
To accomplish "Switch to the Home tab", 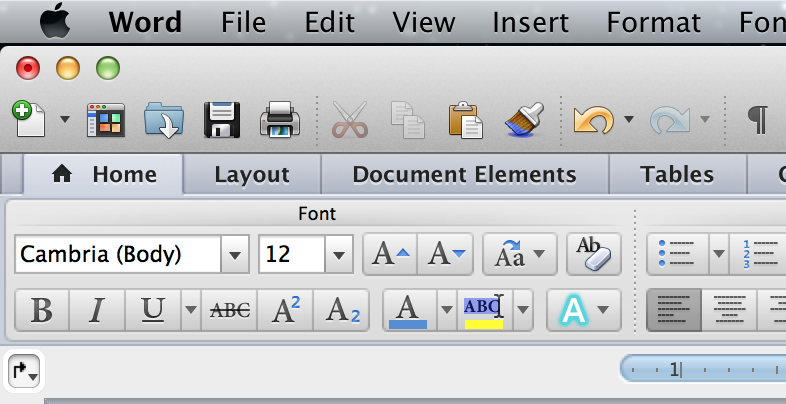I will (104, 174).
